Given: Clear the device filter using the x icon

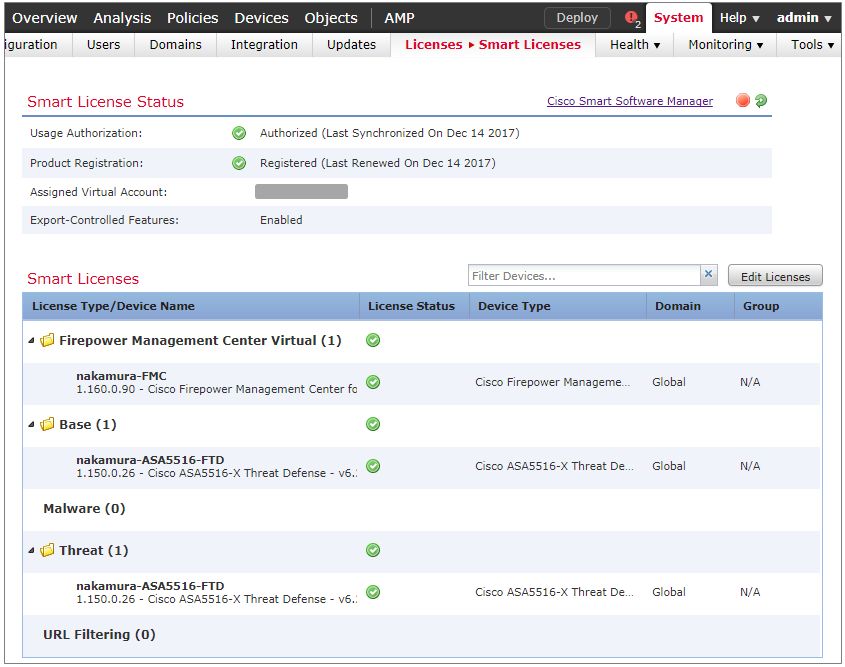Looking at the screenshot, I should tap(710, 273).
